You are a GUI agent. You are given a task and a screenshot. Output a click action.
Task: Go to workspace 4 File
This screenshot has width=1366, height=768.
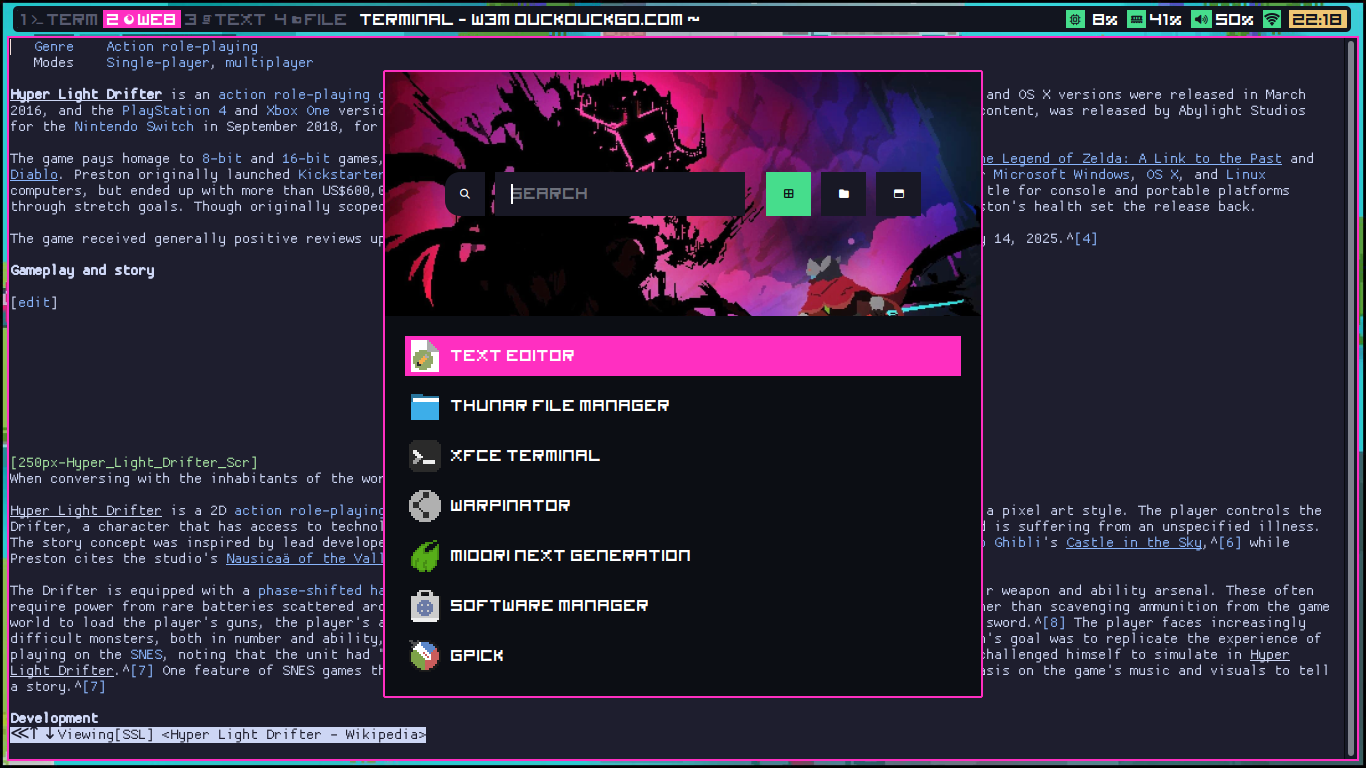[x=310, y=19]
